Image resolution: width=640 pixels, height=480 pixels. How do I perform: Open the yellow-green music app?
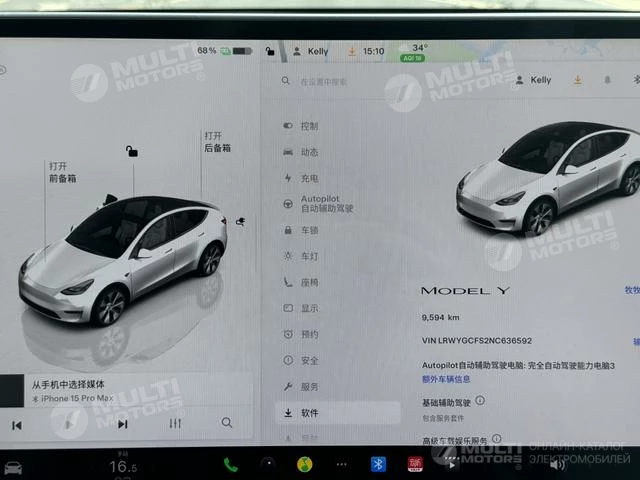coord(305,464)
